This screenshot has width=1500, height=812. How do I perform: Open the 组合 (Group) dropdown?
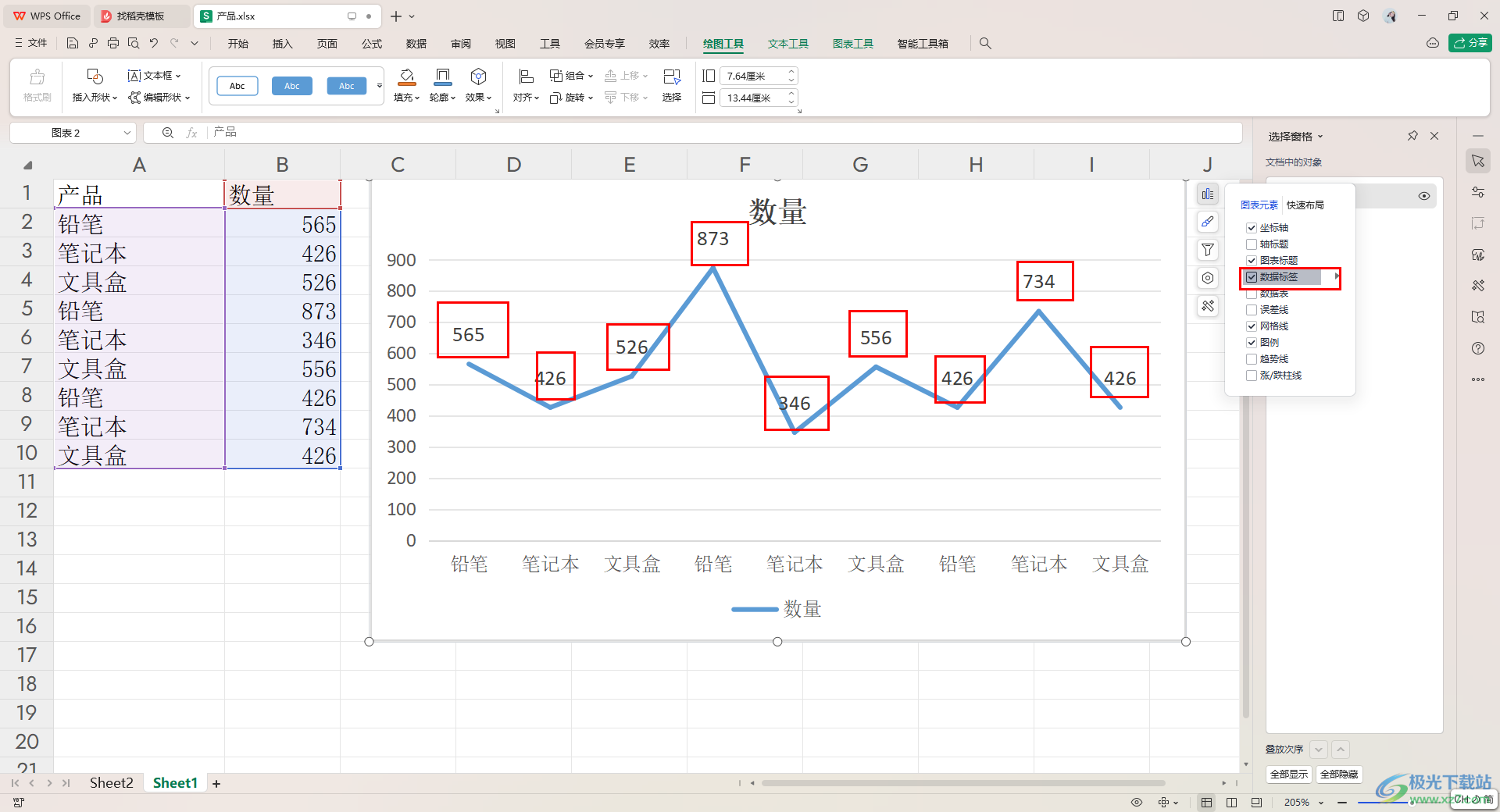click(x=572, y=76)
